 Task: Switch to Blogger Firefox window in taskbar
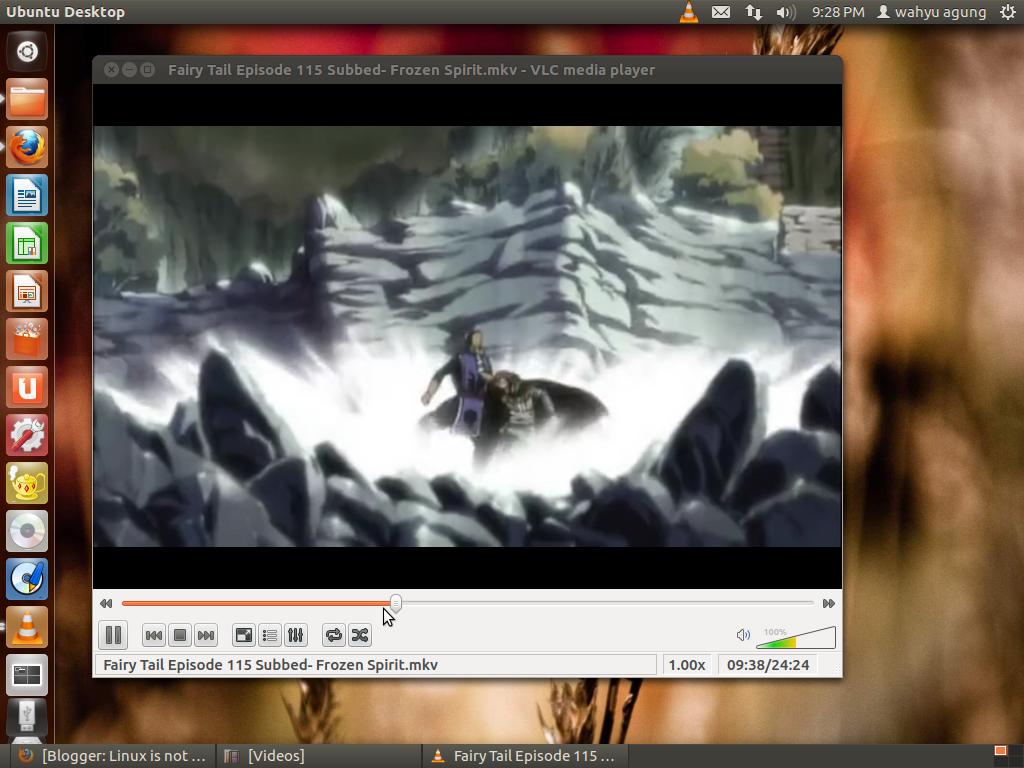[x=111, y=756]
